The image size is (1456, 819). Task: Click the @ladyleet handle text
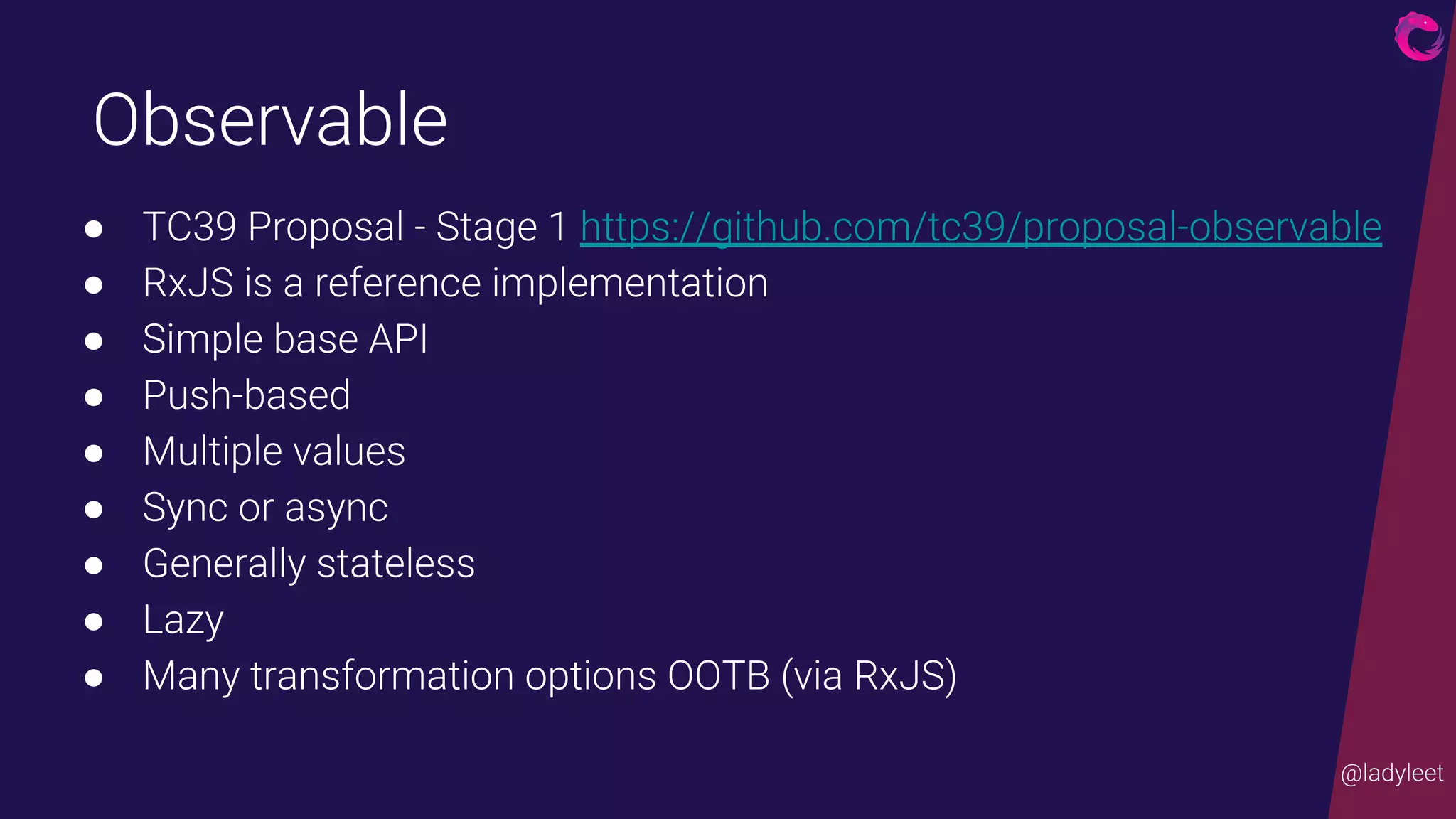click(1392, 773)
